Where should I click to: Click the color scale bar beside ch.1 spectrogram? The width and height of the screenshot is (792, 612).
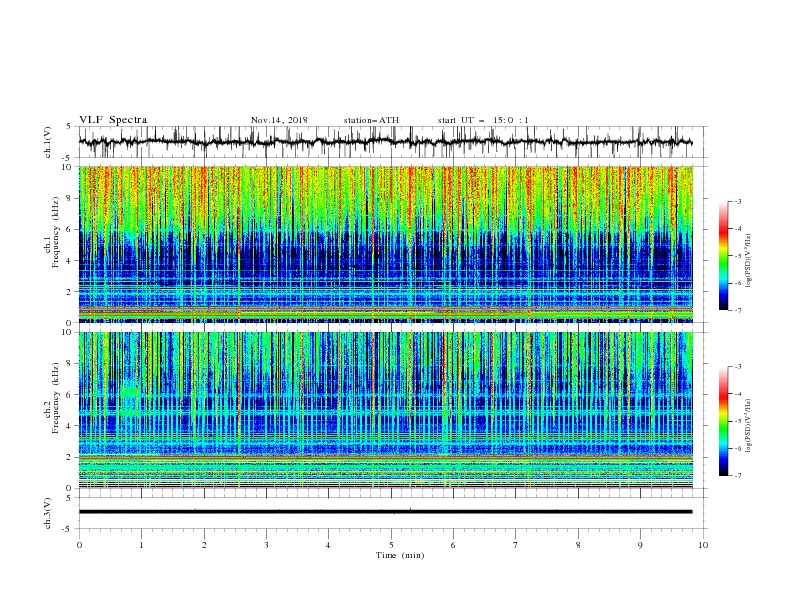coord(724,256)
